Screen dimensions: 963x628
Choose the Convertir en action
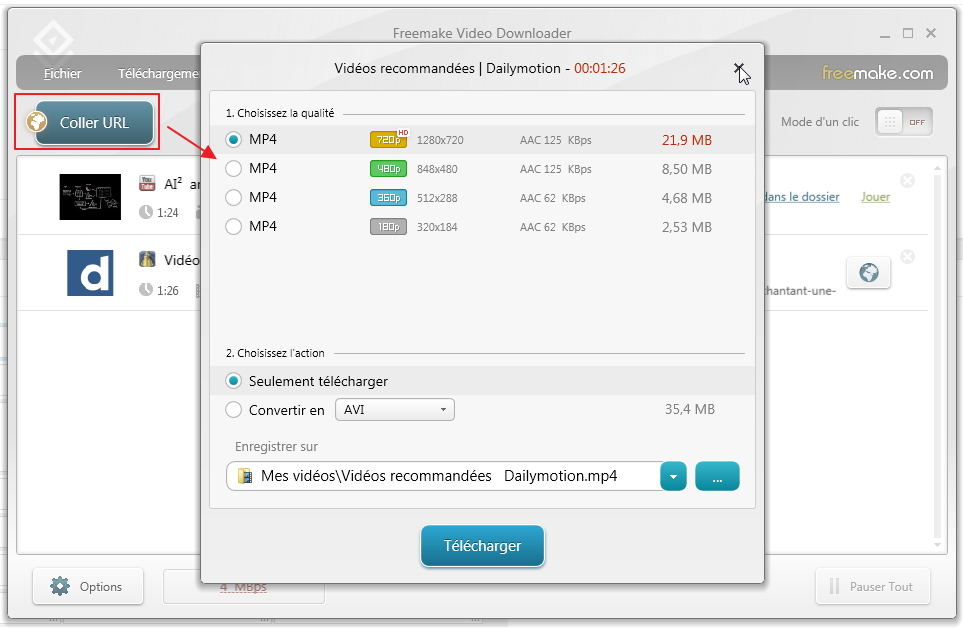pyautogui.click(x=233, y=409)
